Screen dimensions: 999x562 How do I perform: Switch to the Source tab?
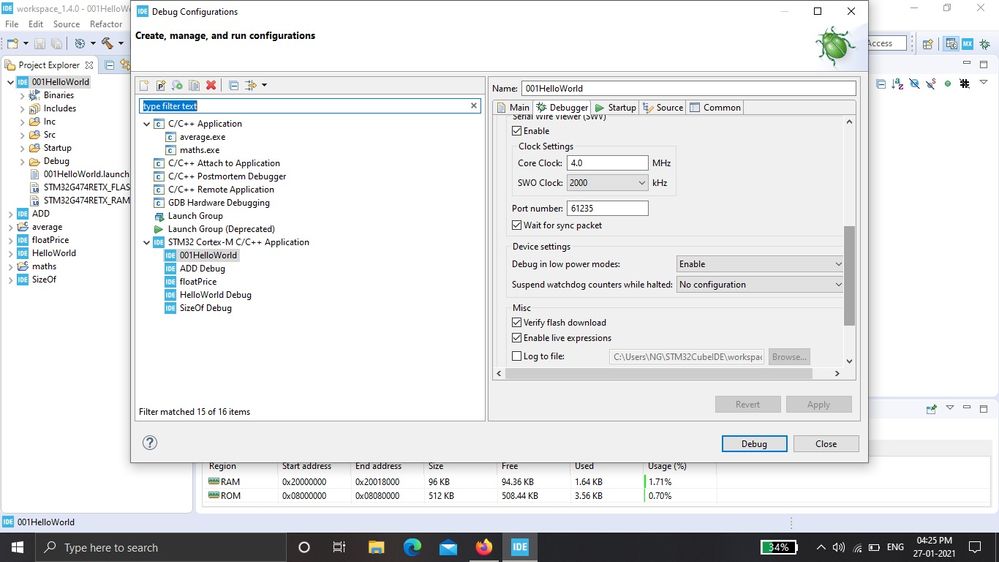(x=663, y=108)
